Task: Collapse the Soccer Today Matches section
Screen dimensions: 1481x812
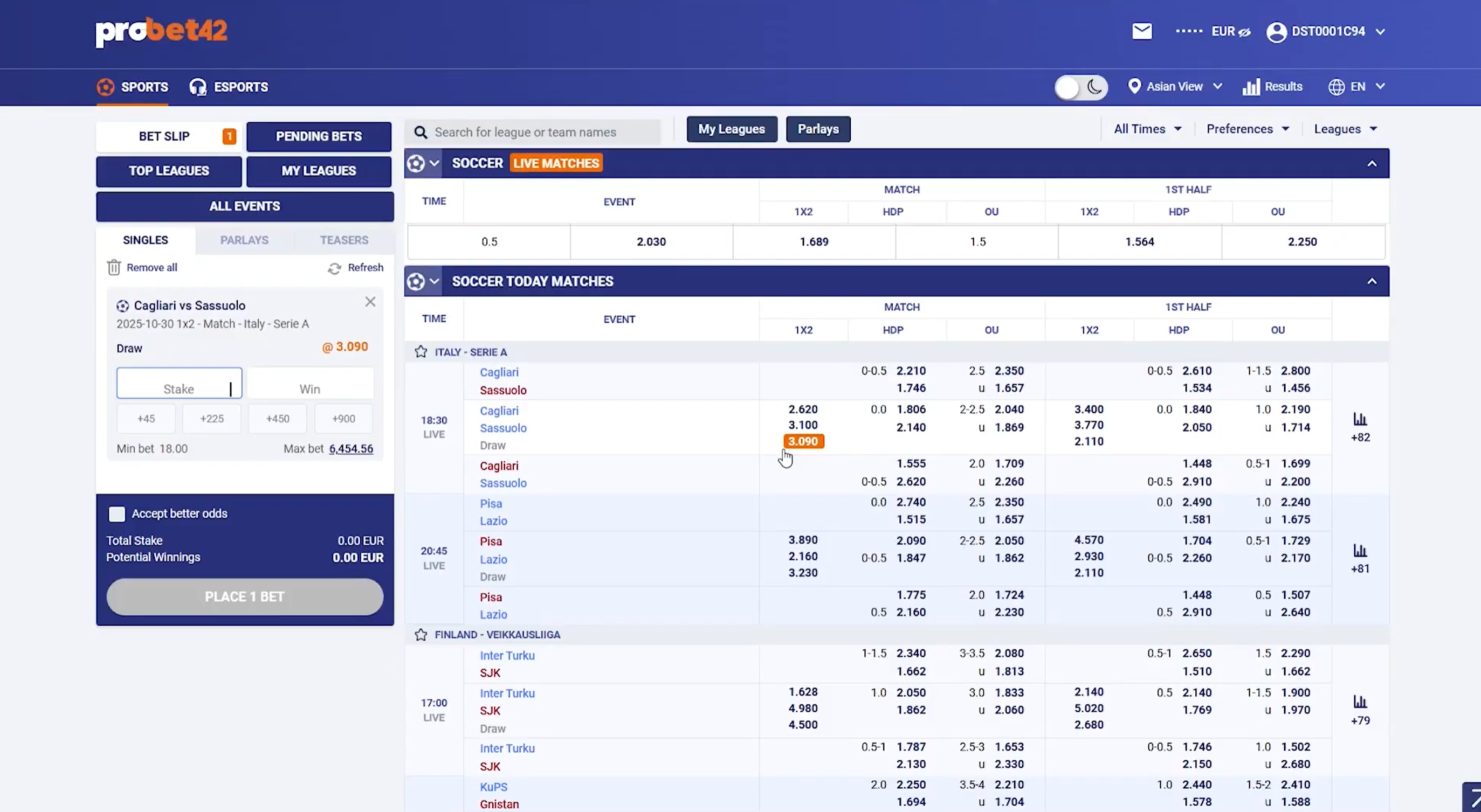Action: [x=1372, y=281]
